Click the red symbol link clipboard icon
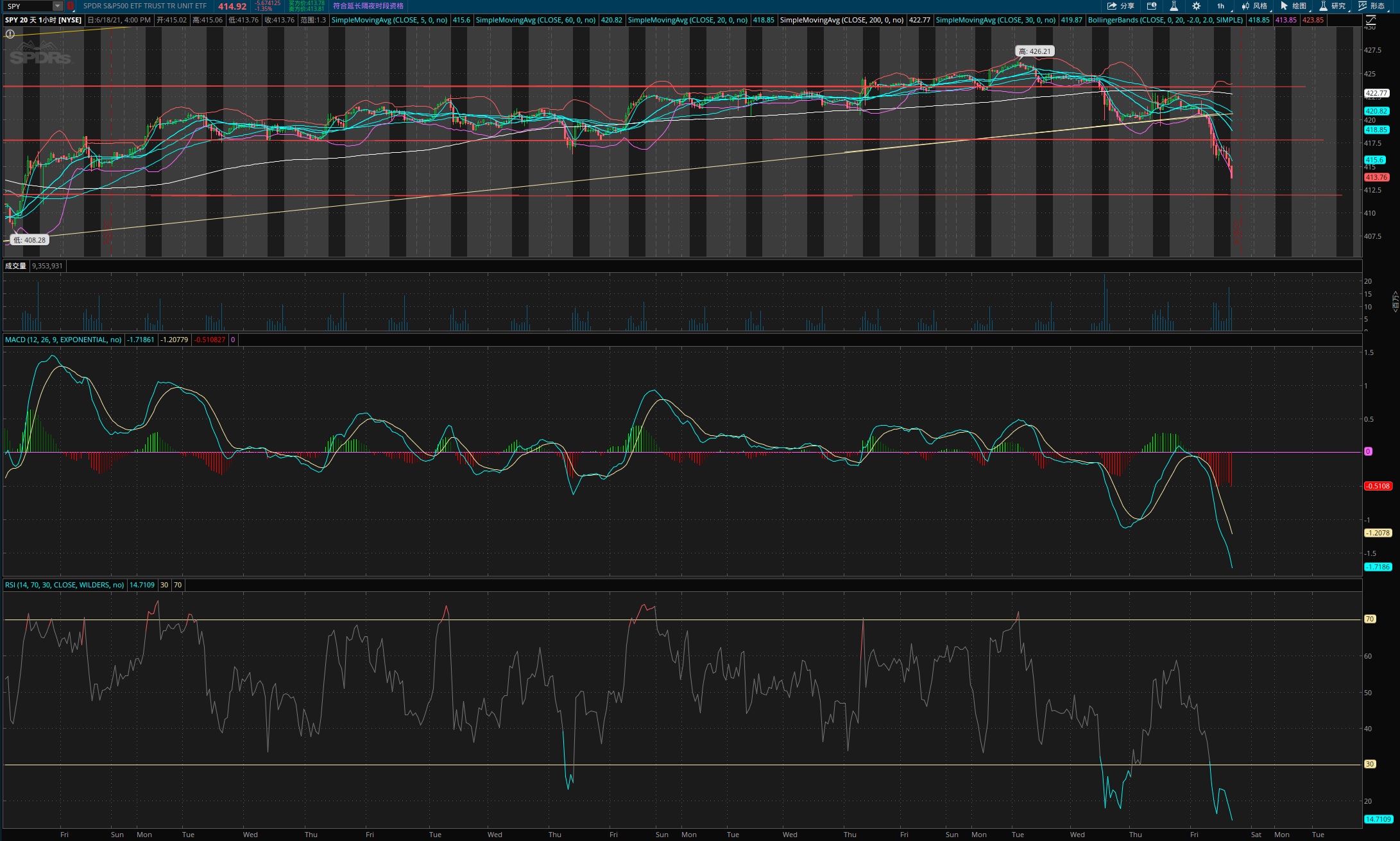Image resolution: width=1400 pixels, height=841 pixels. [71, 6]
